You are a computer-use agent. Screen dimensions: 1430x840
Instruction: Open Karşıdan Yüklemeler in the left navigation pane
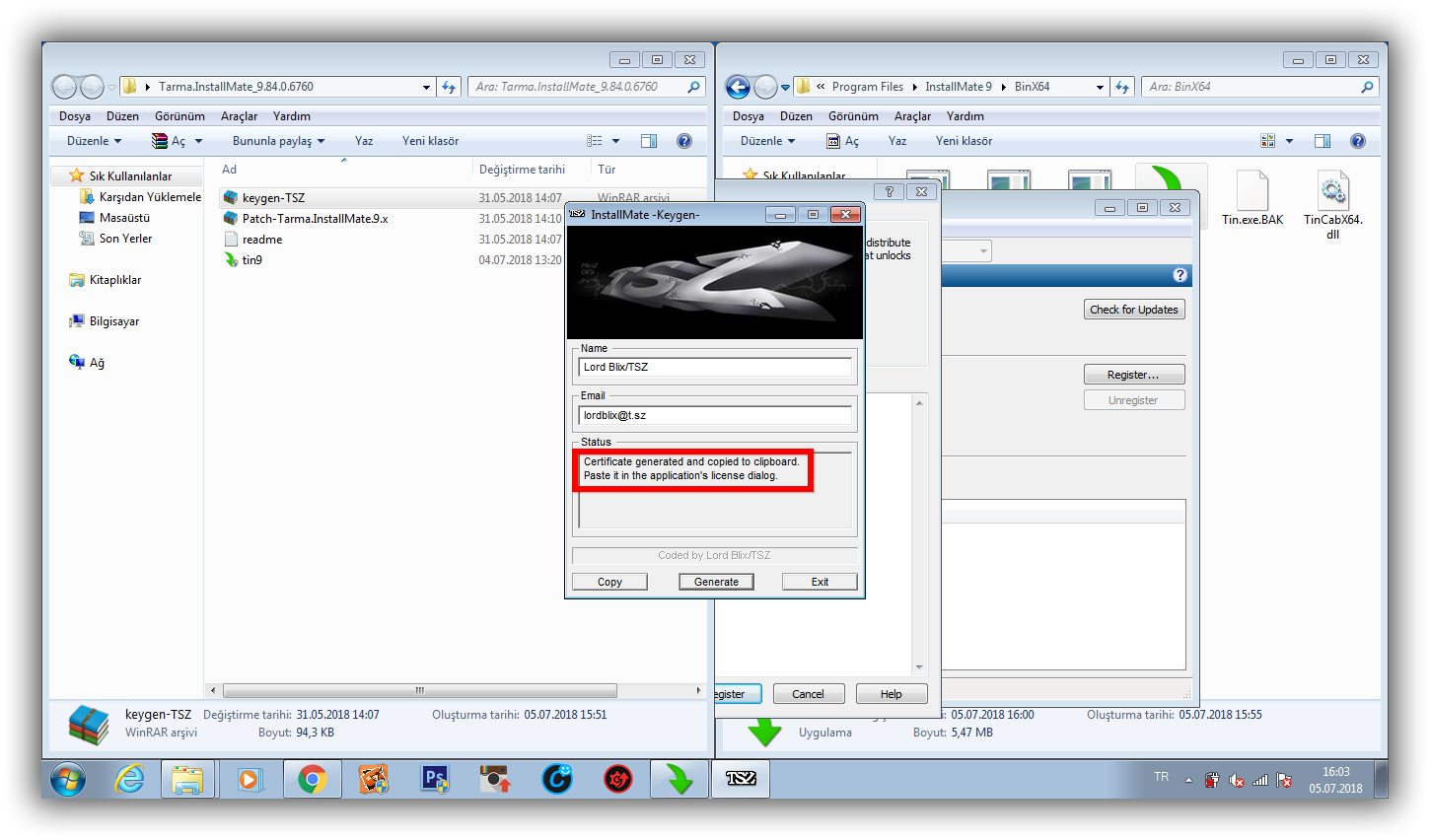tap(139, 197)
